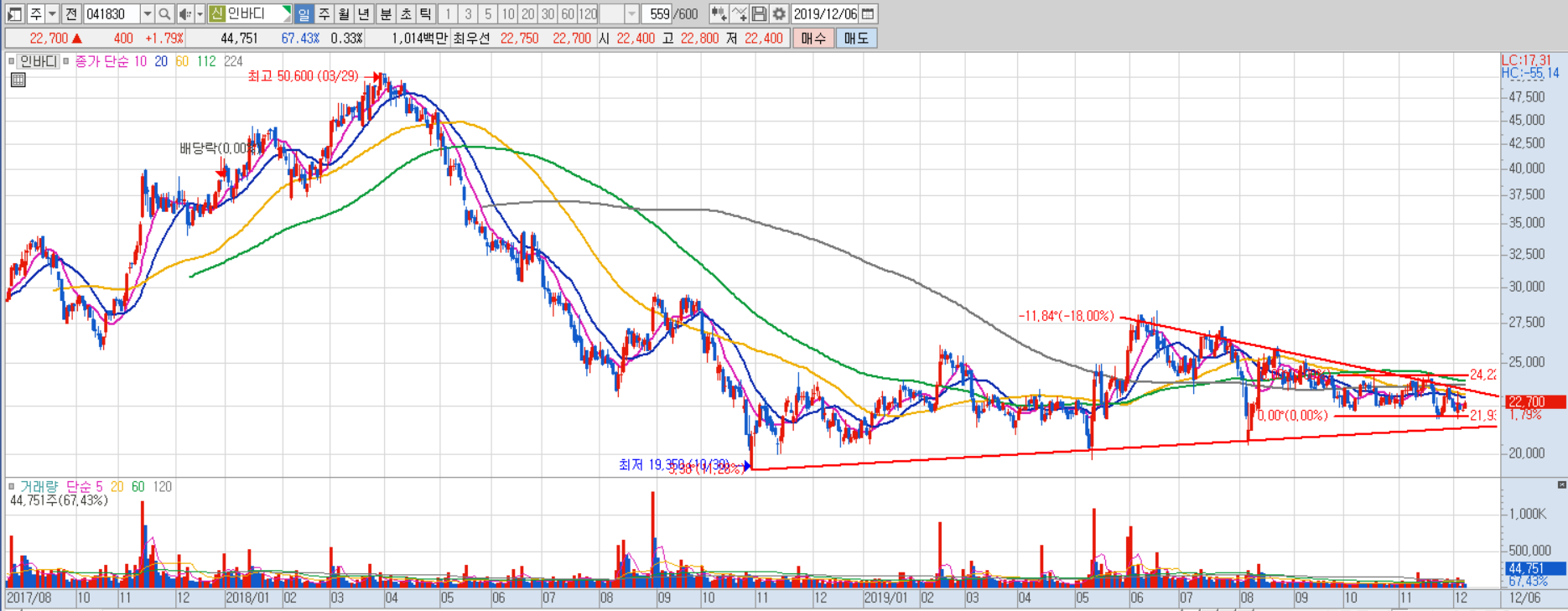The height and width of the screenshot is (611, 1568).
Task: Click the 매수 buy button
Action: tap(813, 38)
